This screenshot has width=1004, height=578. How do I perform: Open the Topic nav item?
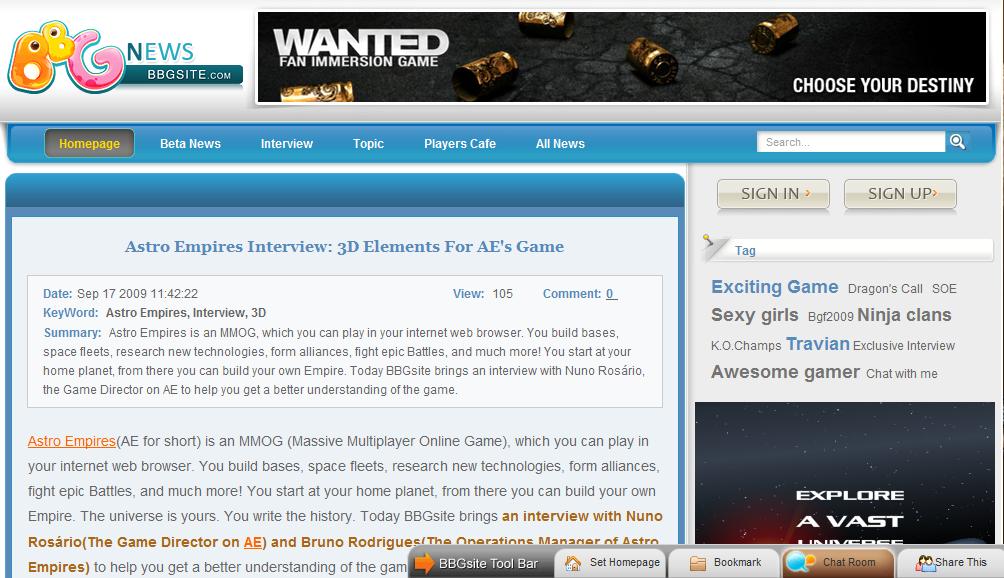(368, 143)
